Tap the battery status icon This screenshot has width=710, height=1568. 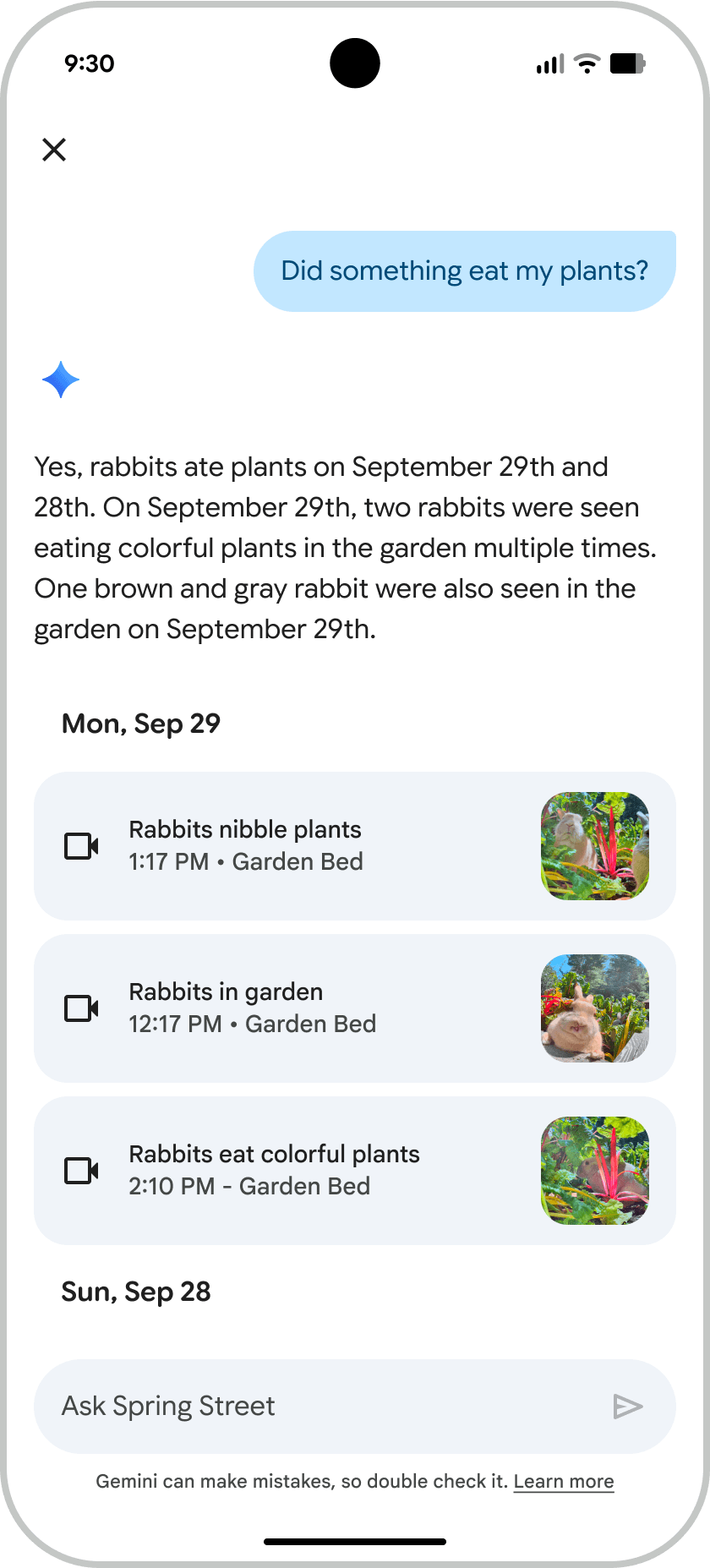627,63
